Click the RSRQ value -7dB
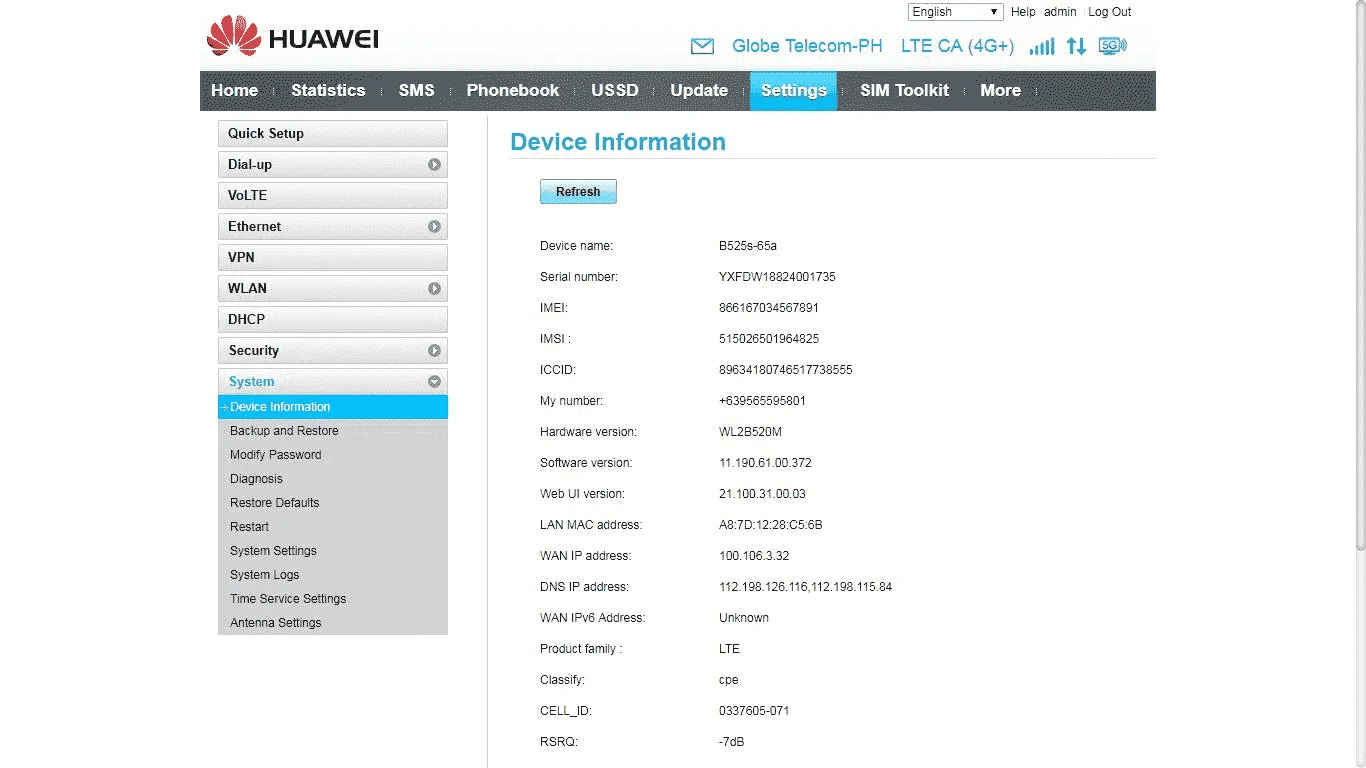 point(731,742)
